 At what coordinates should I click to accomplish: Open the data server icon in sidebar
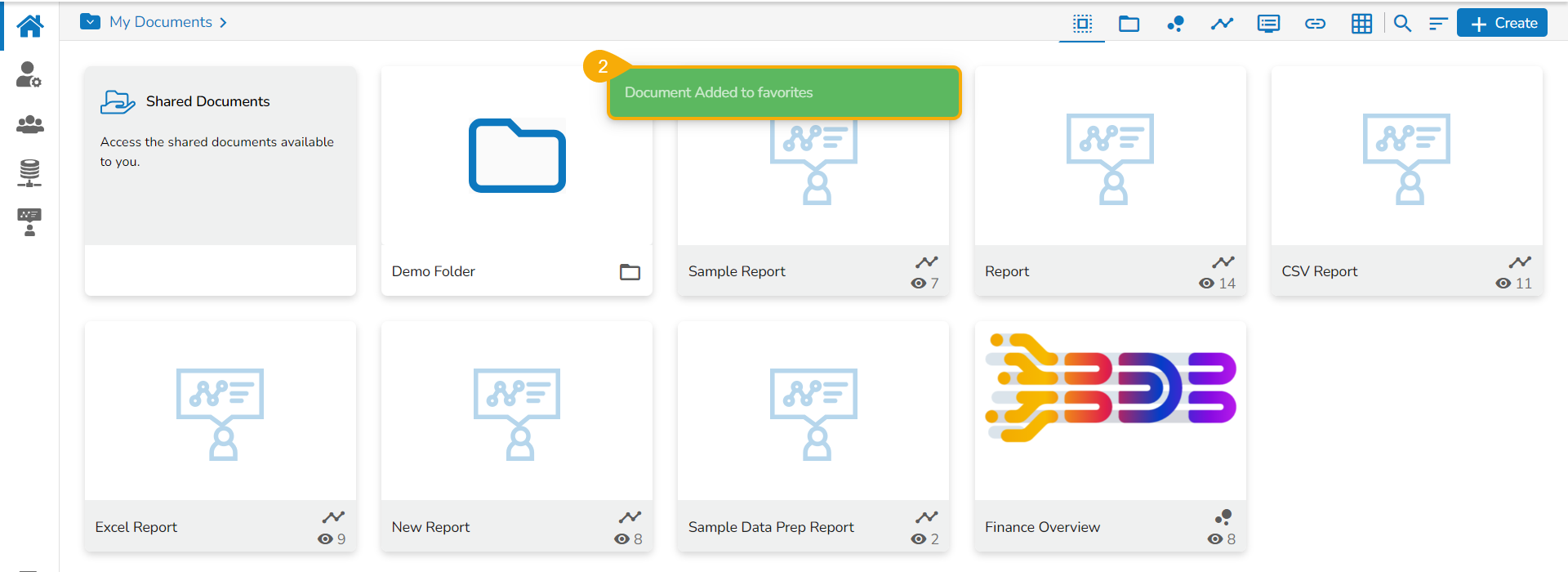click(x=29, y=173)
